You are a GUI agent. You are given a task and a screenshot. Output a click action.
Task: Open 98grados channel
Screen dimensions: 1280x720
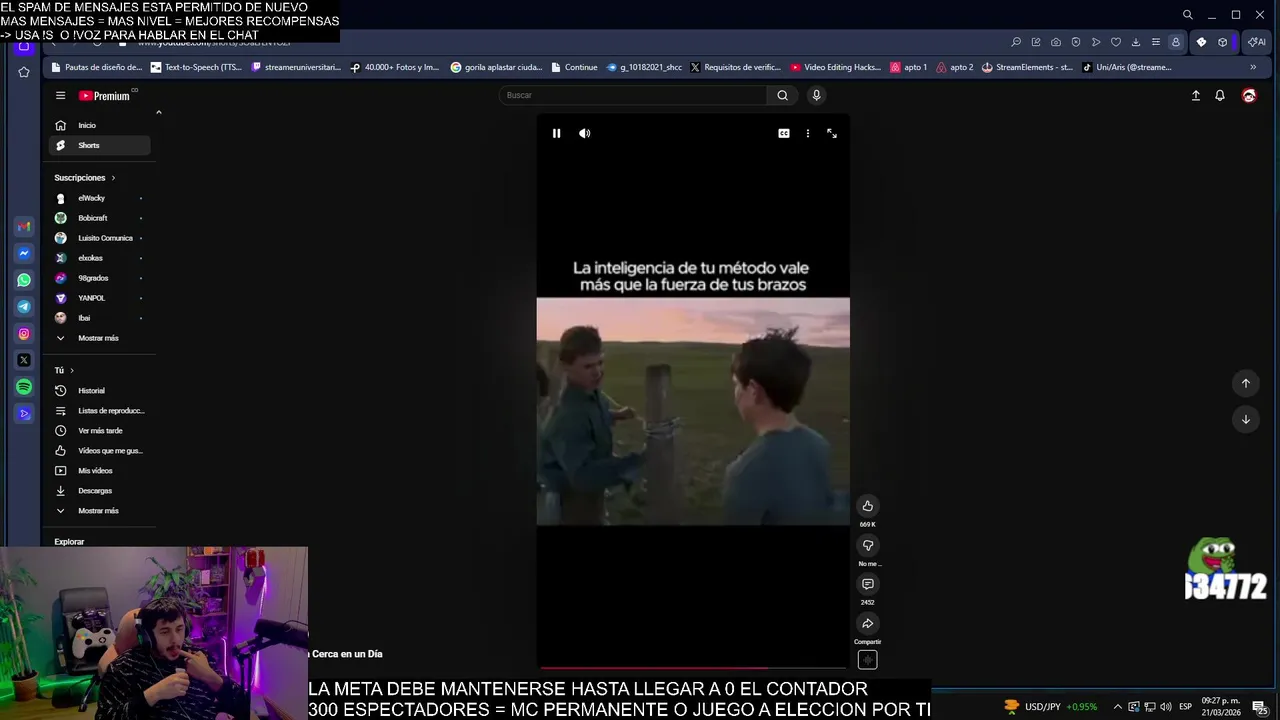99,278
